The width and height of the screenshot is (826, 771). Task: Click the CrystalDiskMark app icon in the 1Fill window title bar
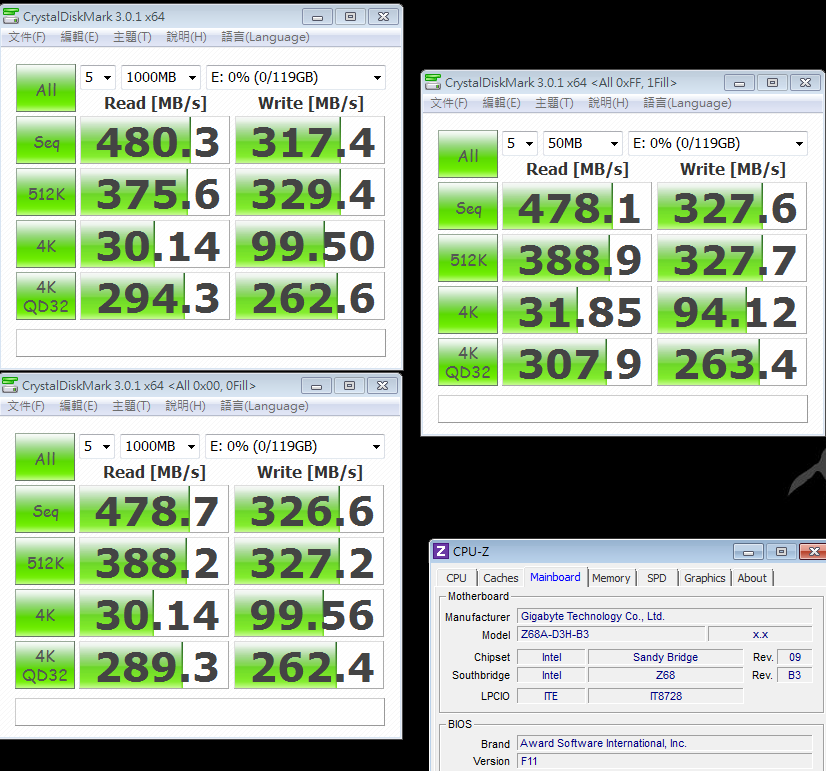(x=433, y=82)
